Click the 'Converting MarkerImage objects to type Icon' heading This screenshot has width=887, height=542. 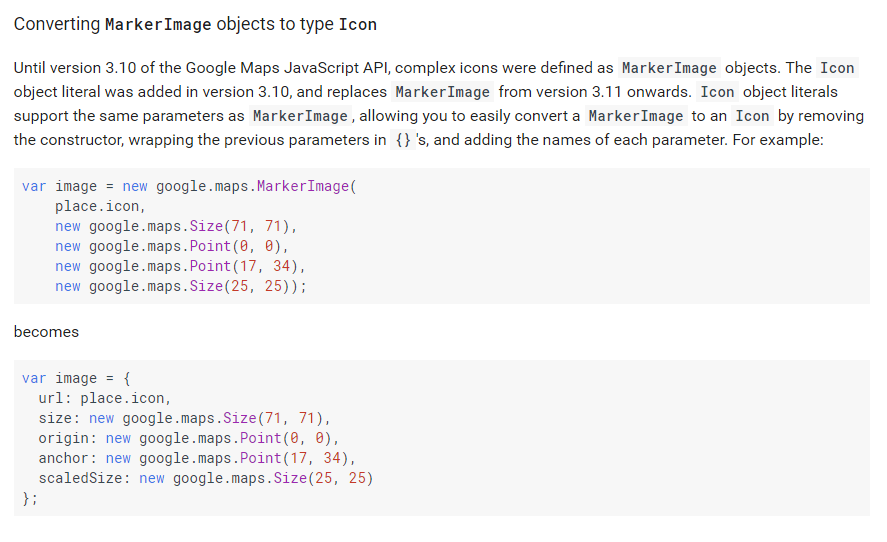[x=195, y=24]
